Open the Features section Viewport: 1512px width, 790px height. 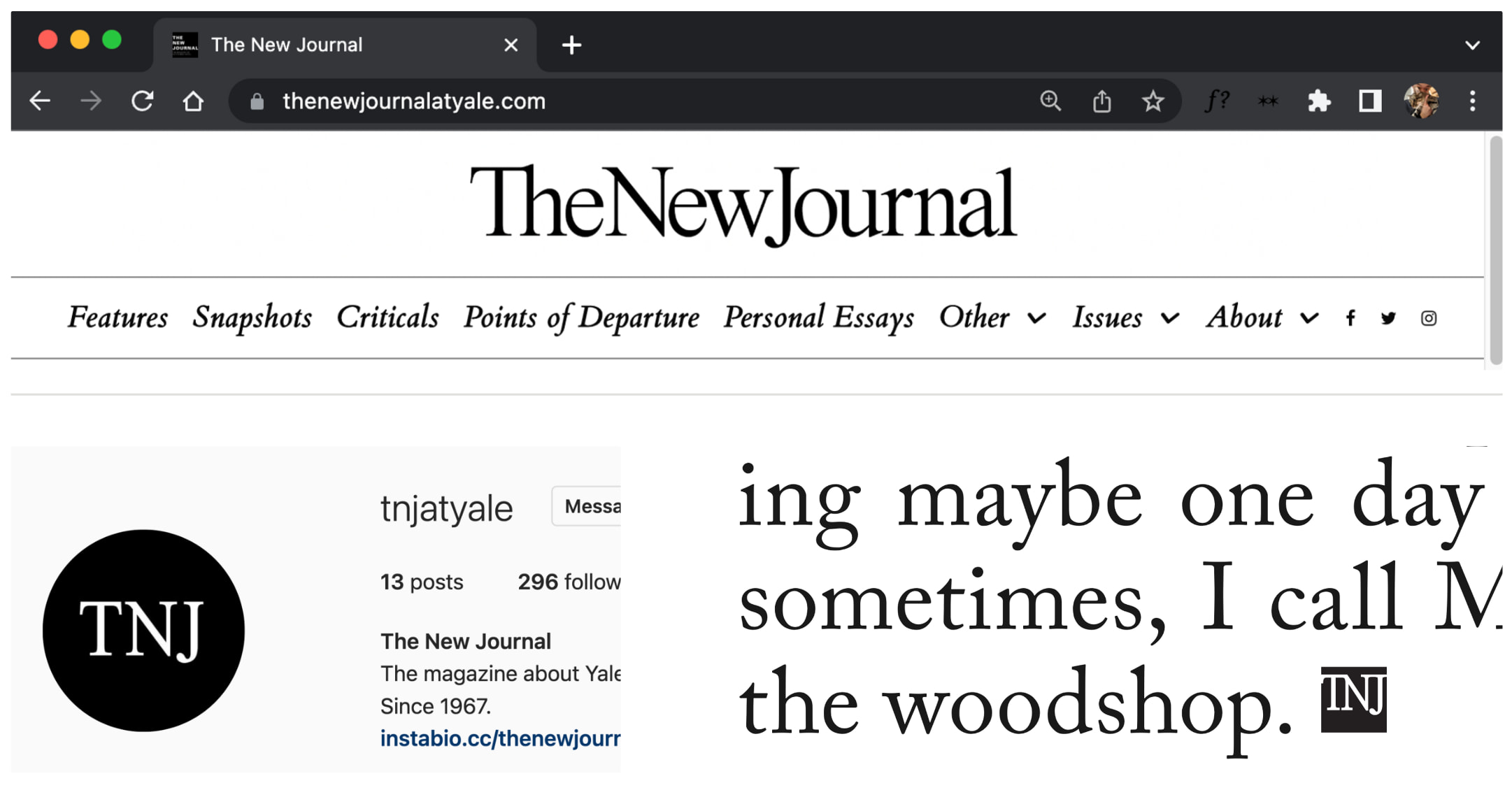[x=117, y=318]
